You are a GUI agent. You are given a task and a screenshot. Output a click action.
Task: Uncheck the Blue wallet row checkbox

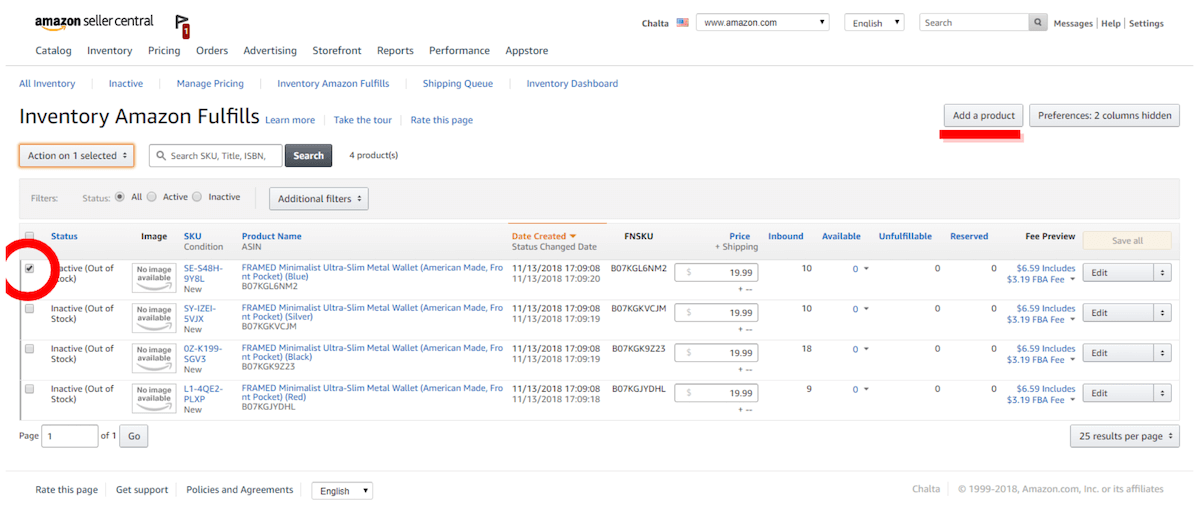click(29, 269)
